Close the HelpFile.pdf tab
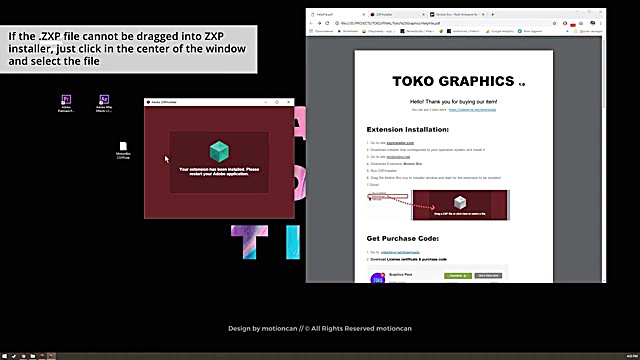The image size is (640, 360). (364, 14)
